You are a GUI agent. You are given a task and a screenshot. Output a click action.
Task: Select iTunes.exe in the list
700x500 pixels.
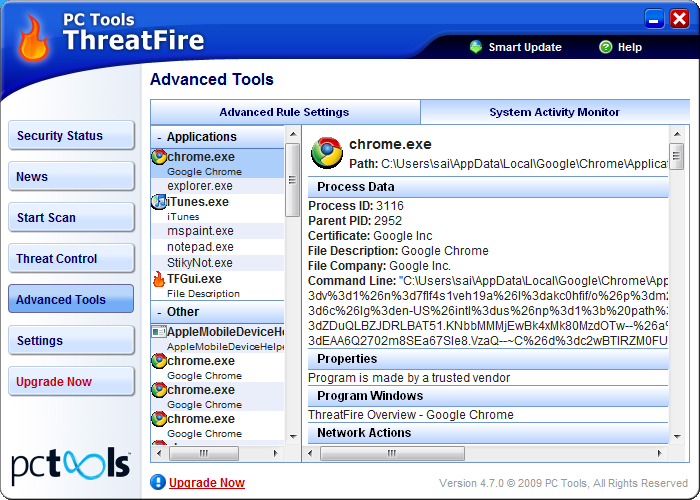click(217, 208)
